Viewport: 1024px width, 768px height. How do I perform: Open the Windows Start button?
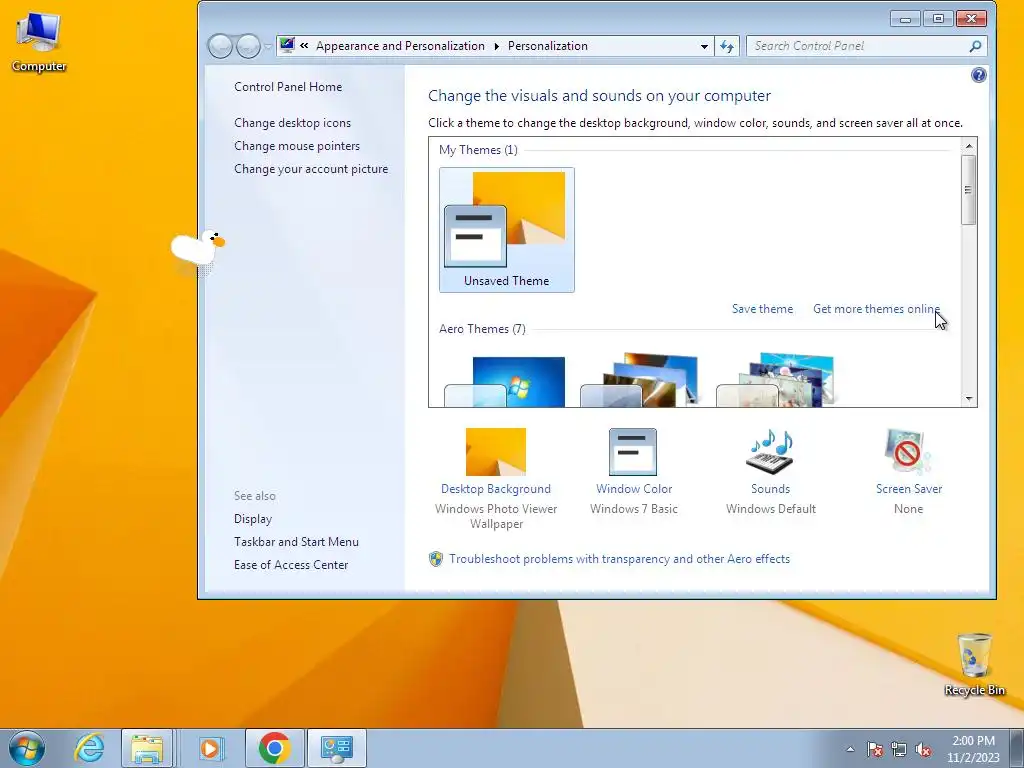[x=26, y=748]
